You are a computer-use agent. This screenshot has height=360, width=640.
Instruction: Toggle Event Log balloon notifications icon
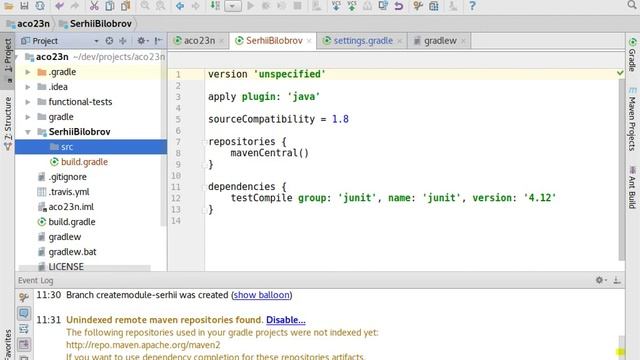(24, 313)
